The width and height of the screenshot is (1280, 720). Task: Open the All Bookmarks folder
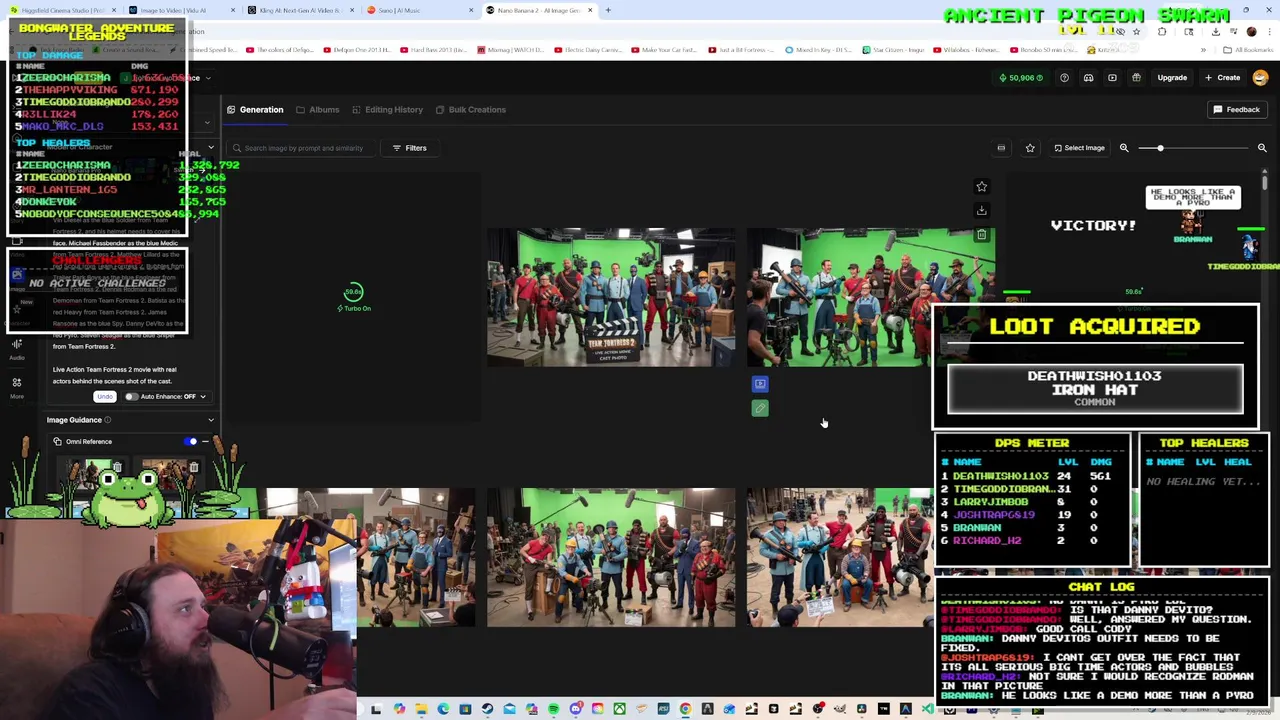tap(1249, 50)
